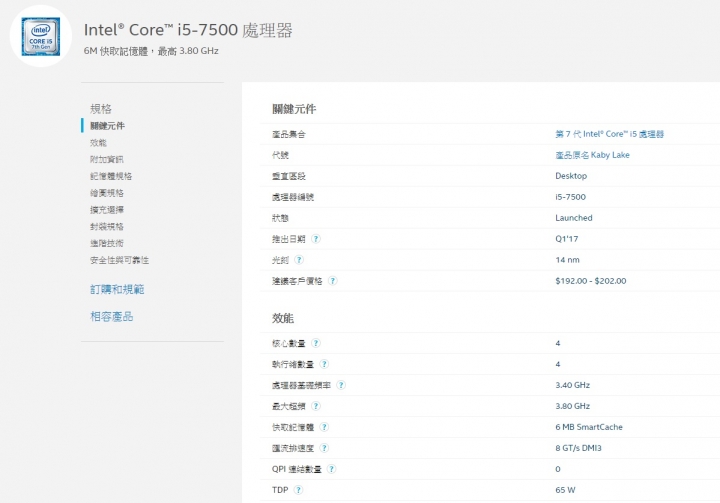Open help icon next to 匯流排速度
Viewport: 720px width, 503px height.
pyautogui.click(x=324, y=448)
